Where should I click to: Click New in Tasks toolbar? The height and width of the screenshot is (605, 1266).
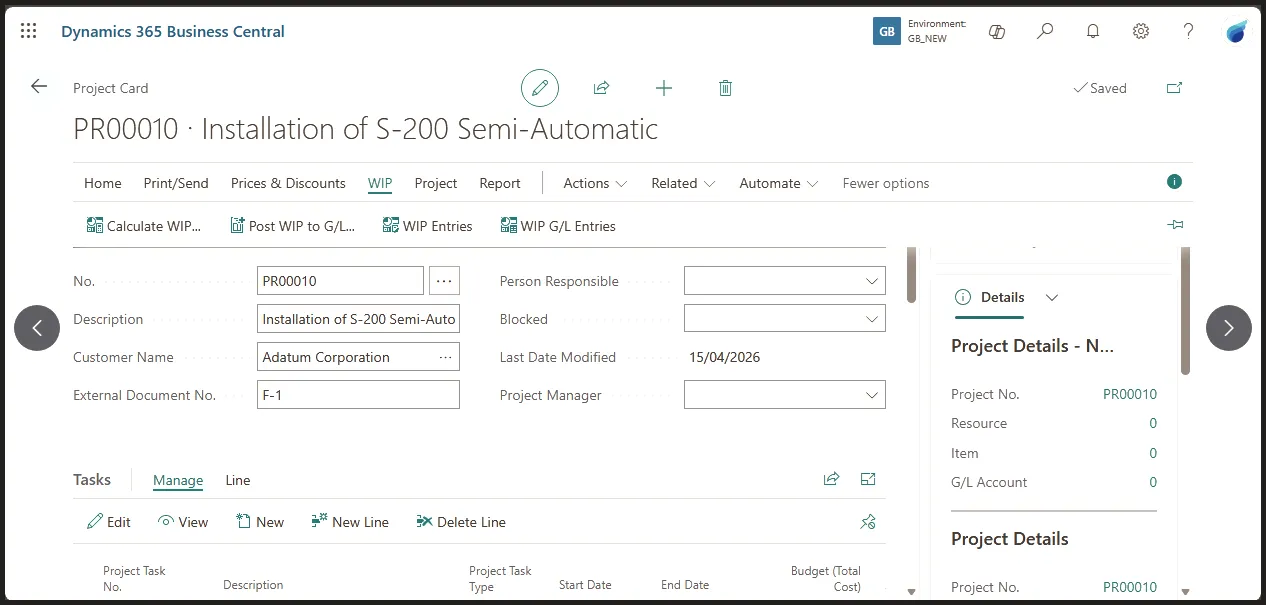pos(260,522)
